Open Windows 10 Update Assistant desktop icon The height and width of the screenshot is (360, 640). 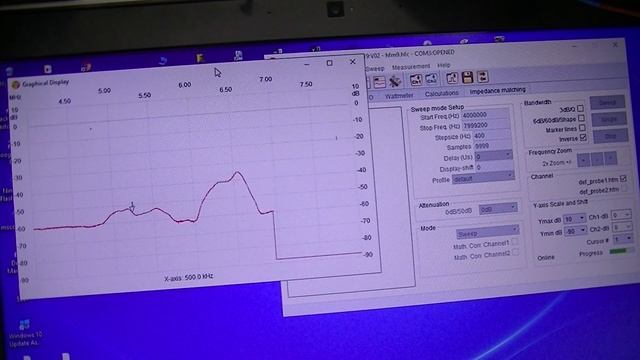24,333
